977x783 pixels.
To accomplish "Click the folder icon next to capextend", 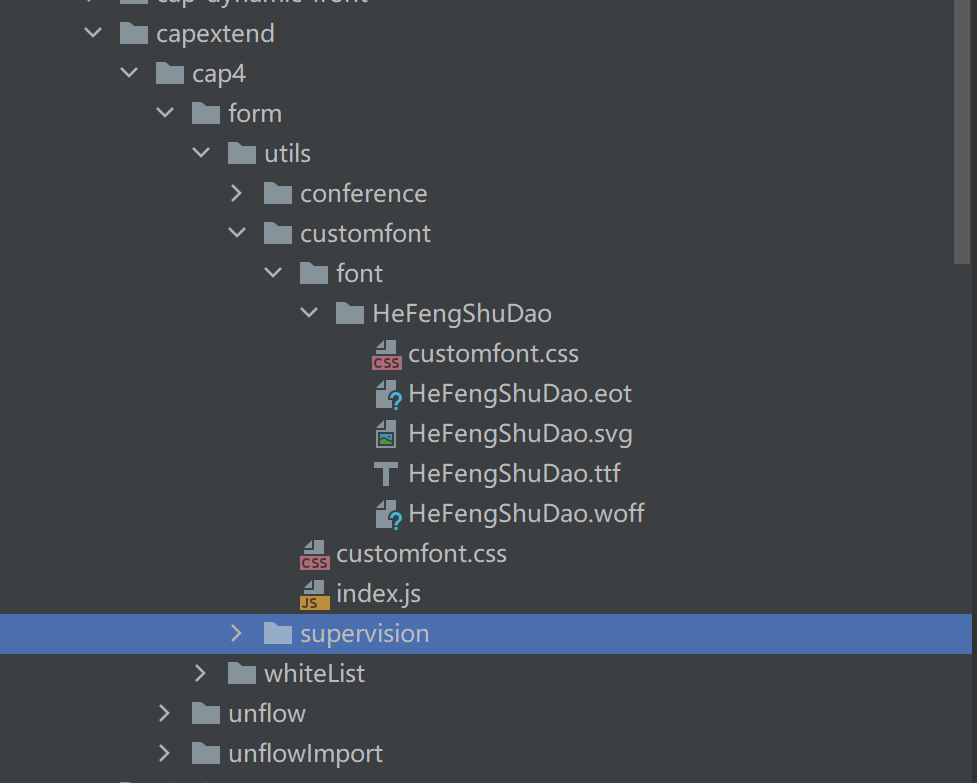I will [x=134, y=34].
